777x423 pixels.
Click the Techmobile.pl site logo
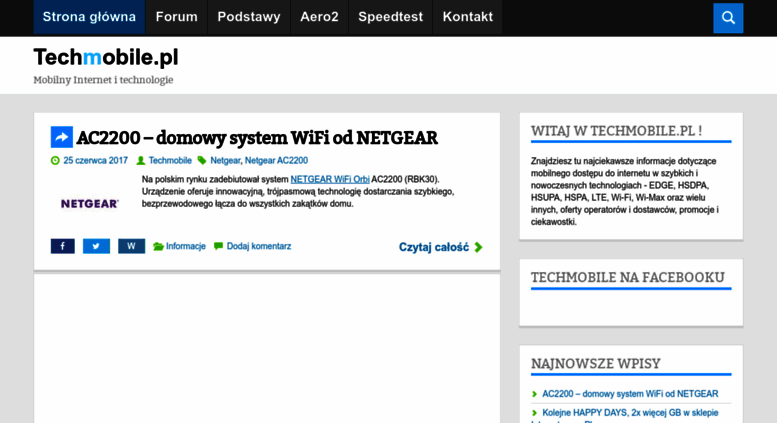pyautogui.click(x=106, y=57)
